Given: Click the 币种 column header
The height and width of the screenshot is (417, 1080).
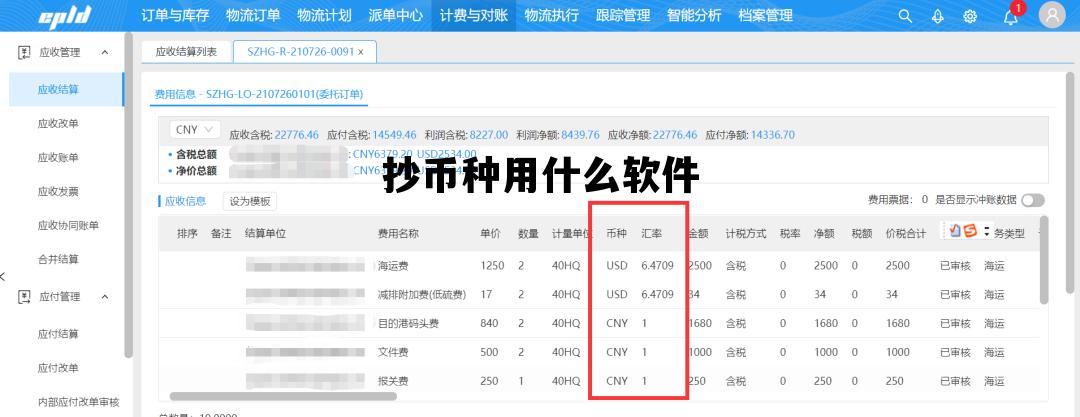Looking at the screenshot, I should coord(616,233).
